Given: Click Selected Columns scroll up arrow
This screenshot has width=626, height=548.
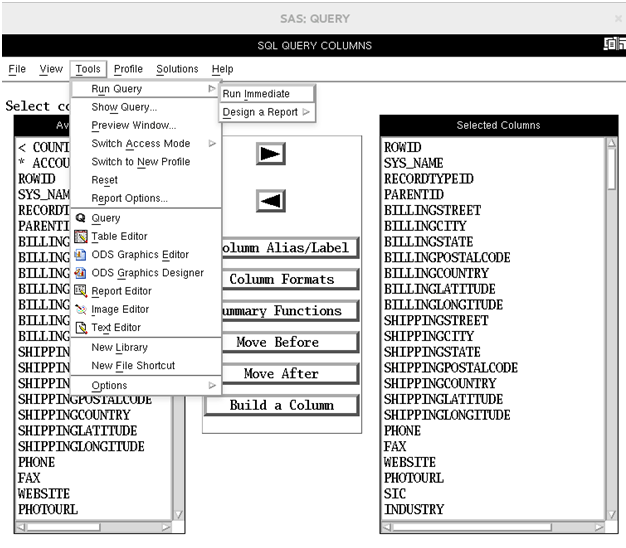Looking at the screenshot, I should click(611, 142).
